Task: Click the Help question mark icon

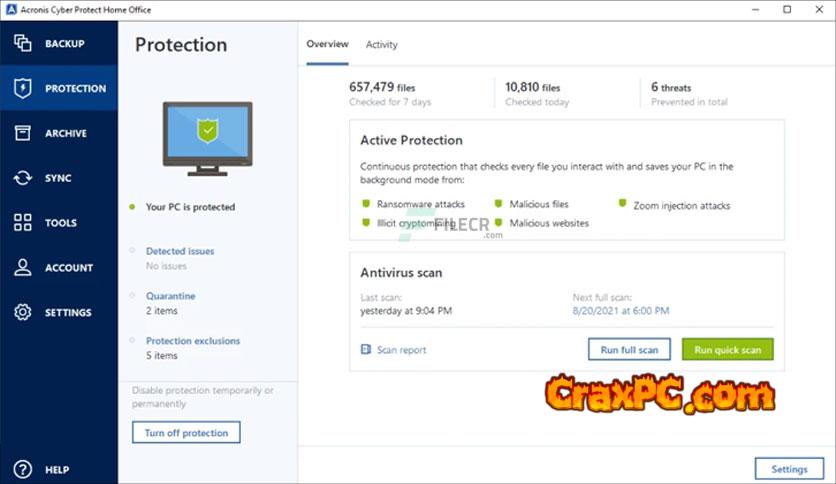Action: click(x=22, y=469)
